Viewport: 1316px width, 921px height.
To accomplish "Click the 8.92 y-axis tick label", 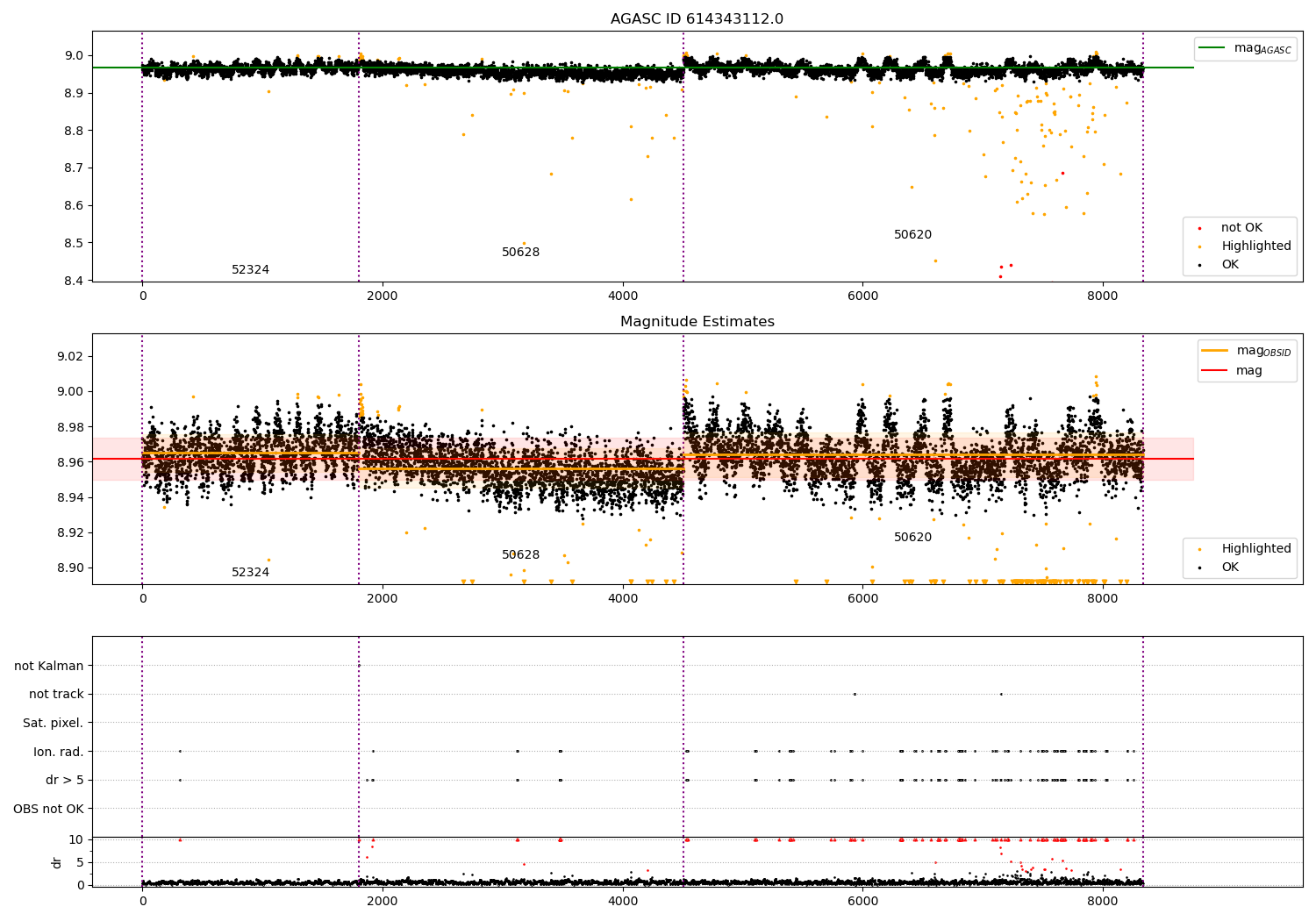I will point(71,532).
